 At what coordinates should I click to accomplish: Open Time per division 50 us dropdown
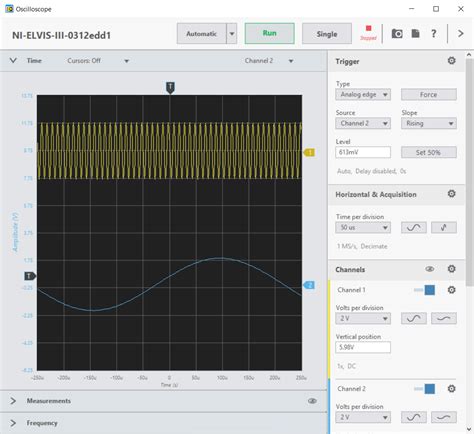point(363,227)
